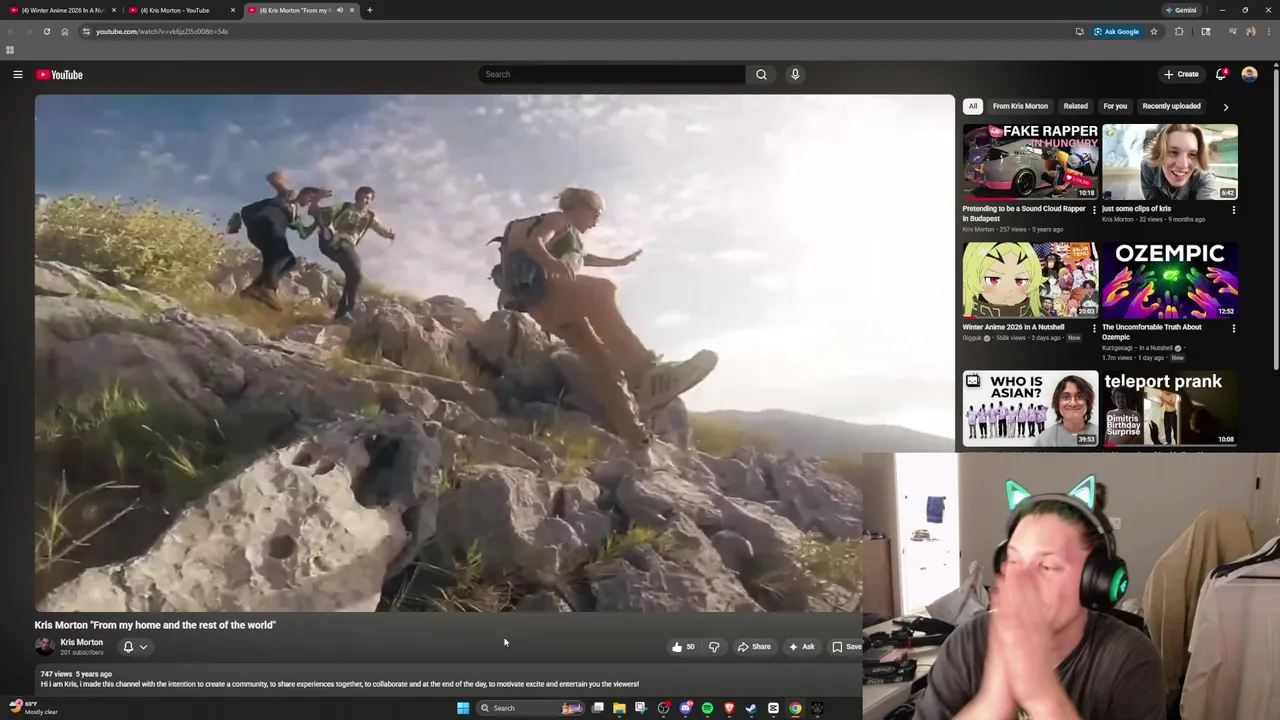Mute the tab via its speaker icon
The width and height of the screenshot is (1280, 720).
coord(339,10)
